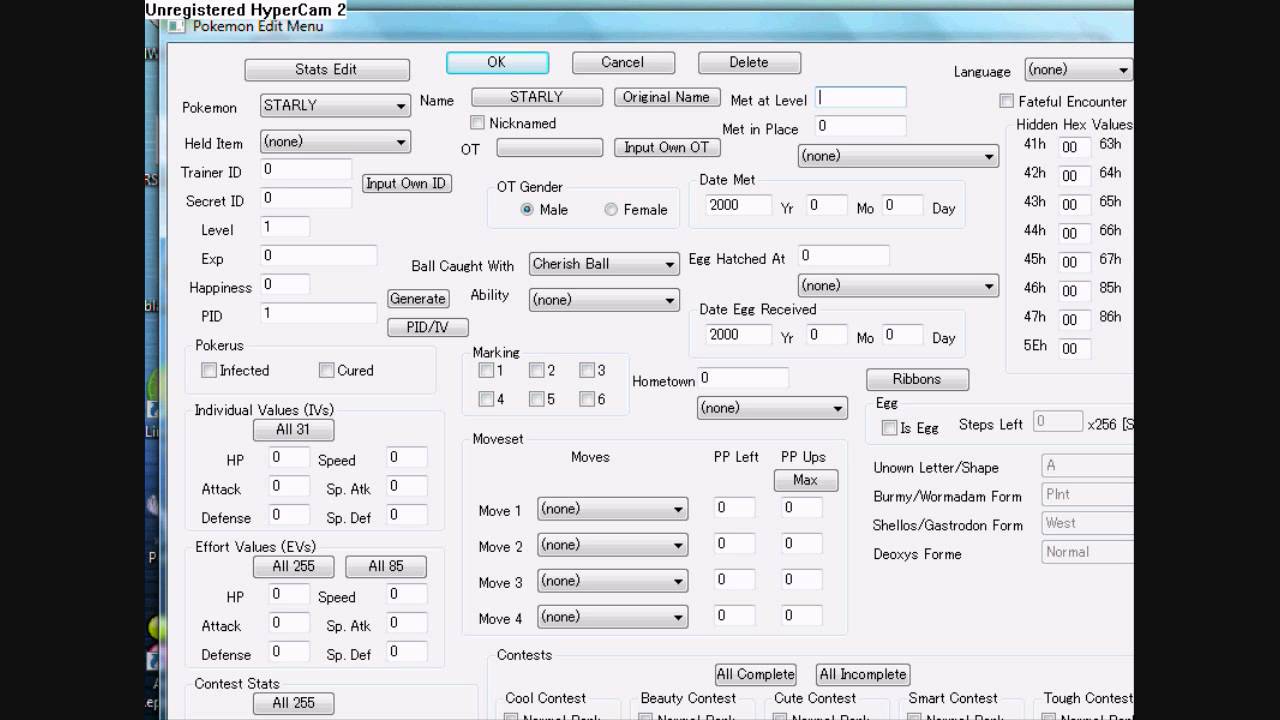1280x720 pixels.
Task: Click the Hometown number field
Action: click(743, 378)
